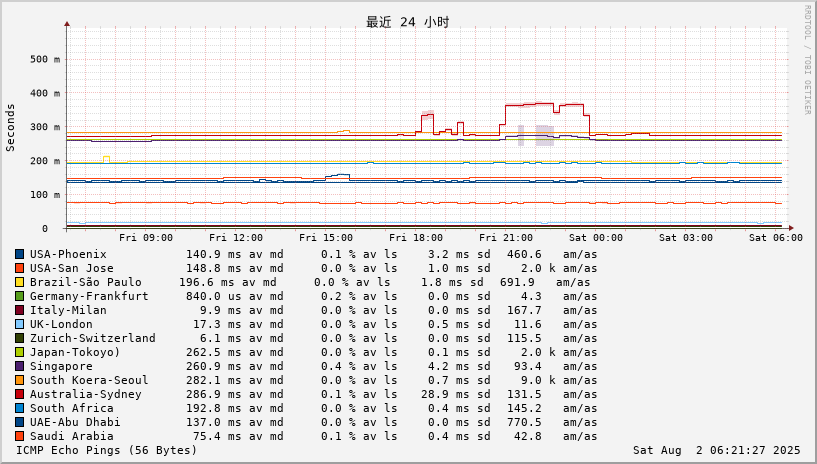The width and height of the screenshot is (817, 464).
Task: Click the Fri 12:00 time axis label
Action: pos(236,237)
